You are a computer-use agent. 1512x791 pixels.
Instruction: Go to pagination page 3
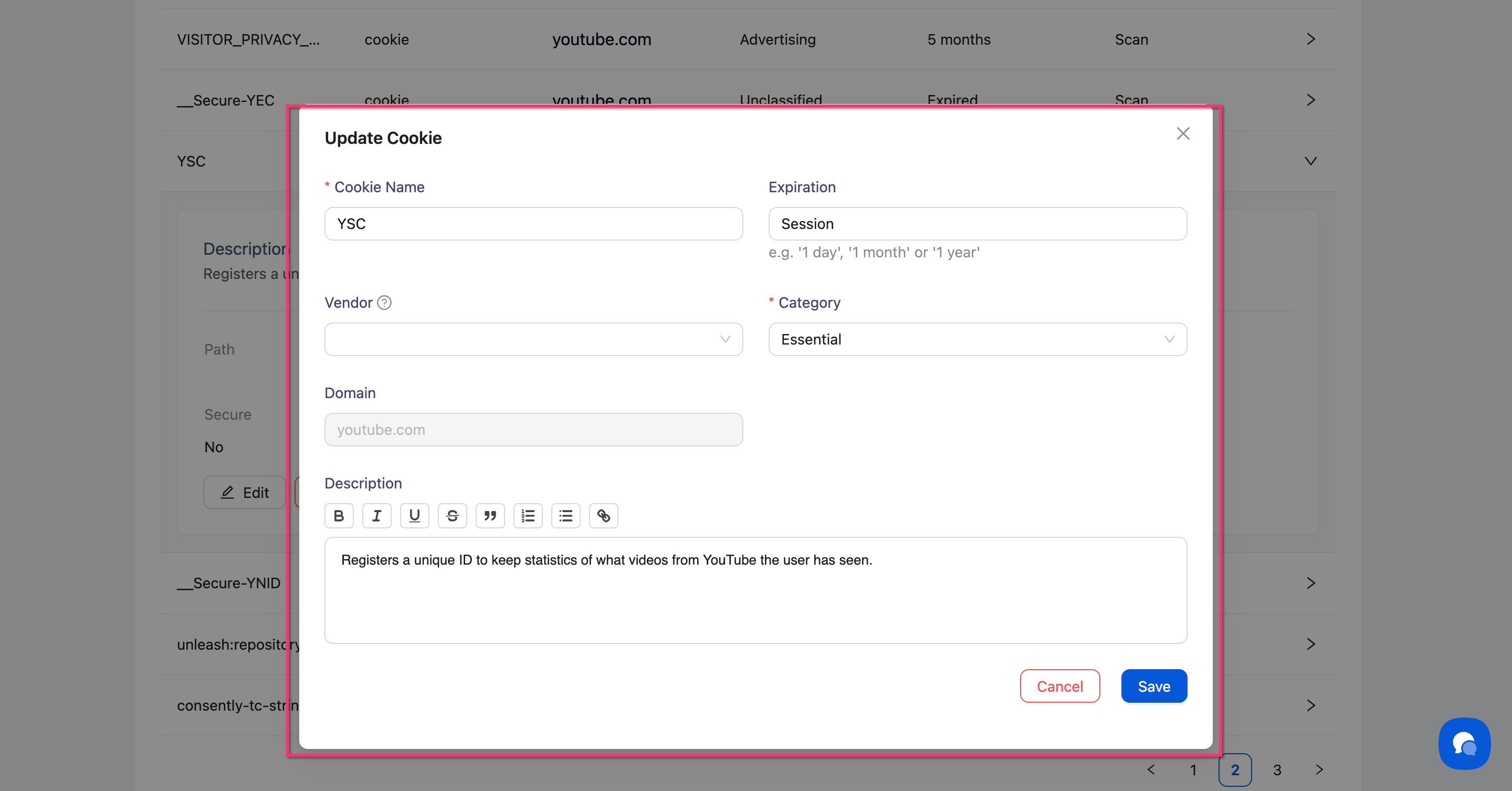1277,769
